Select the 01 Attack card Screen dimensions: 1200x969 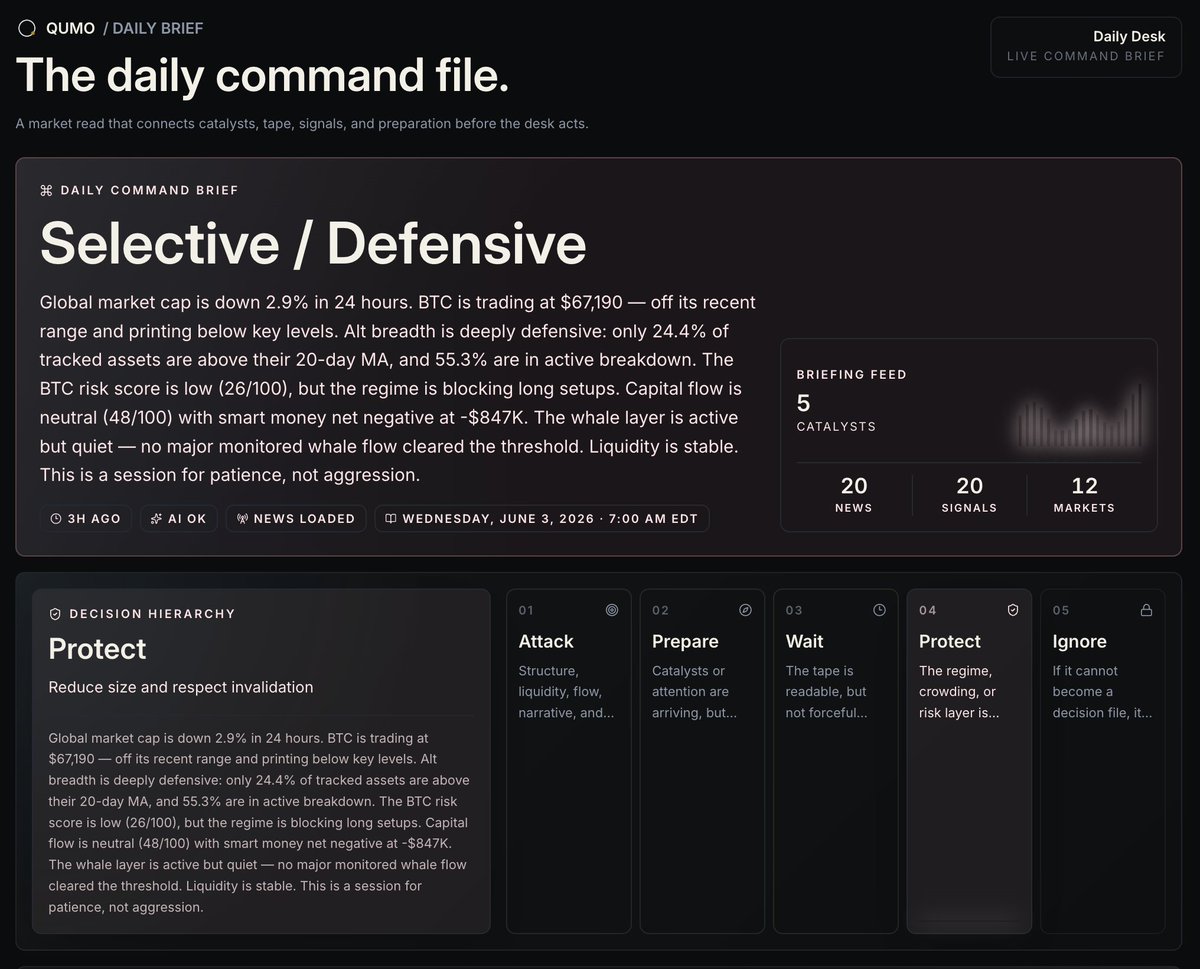click(x=569, y=761)
